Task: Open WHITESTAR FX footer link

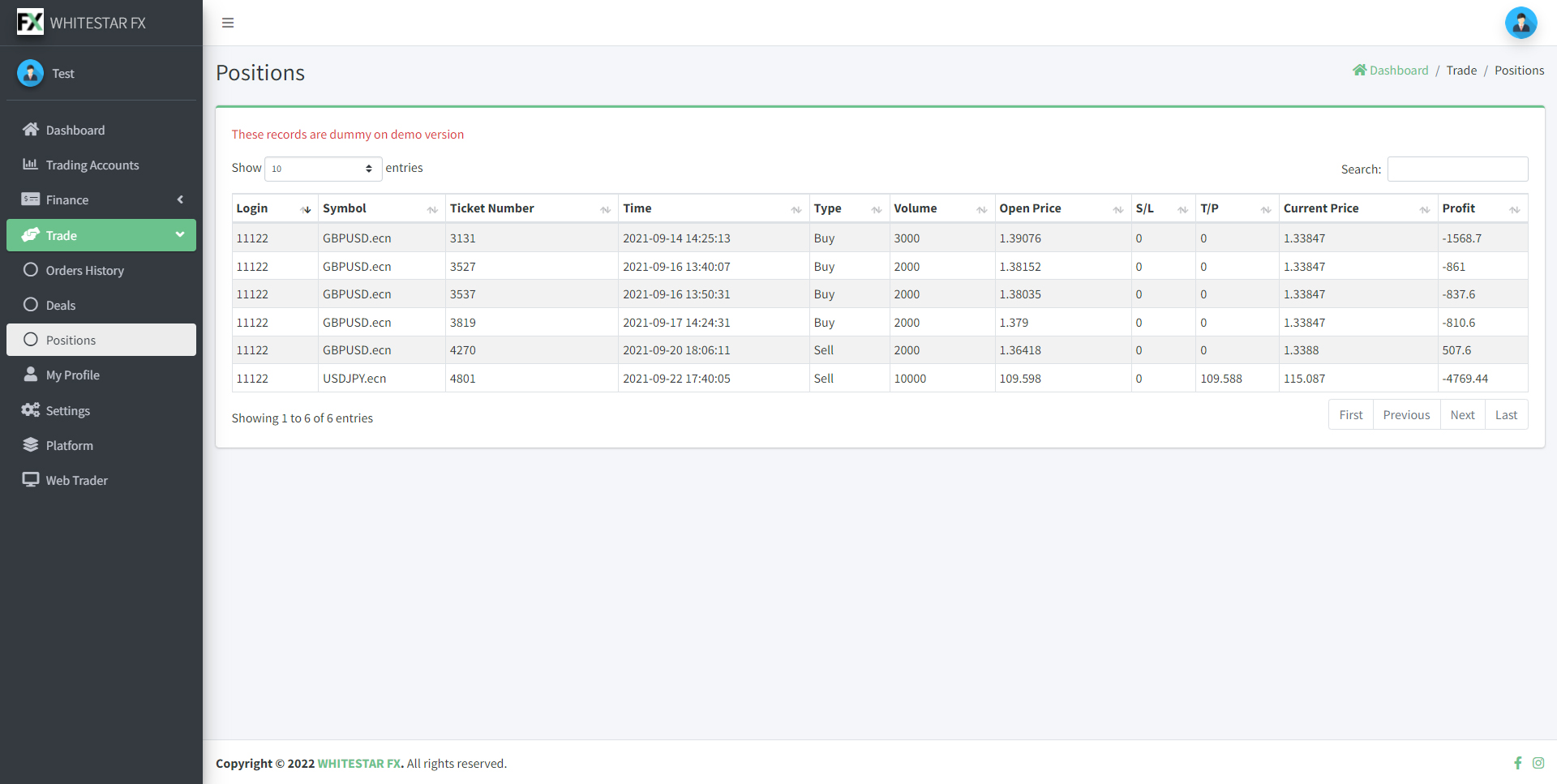Action: (358, 764)
